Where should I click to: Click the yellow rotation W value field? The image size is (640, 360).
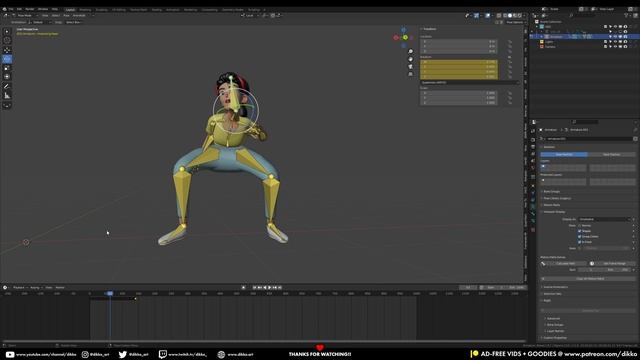459,62
